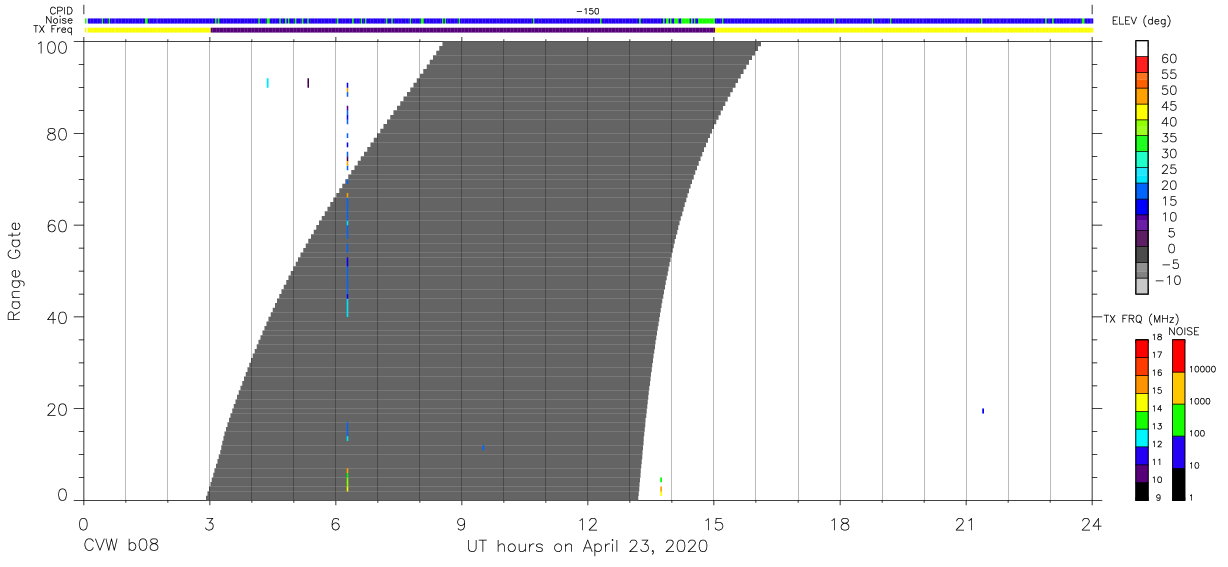Click the "25" label on ELEV colorbar
Screen dimensions: 1228x567
[x=1168, y=170]
